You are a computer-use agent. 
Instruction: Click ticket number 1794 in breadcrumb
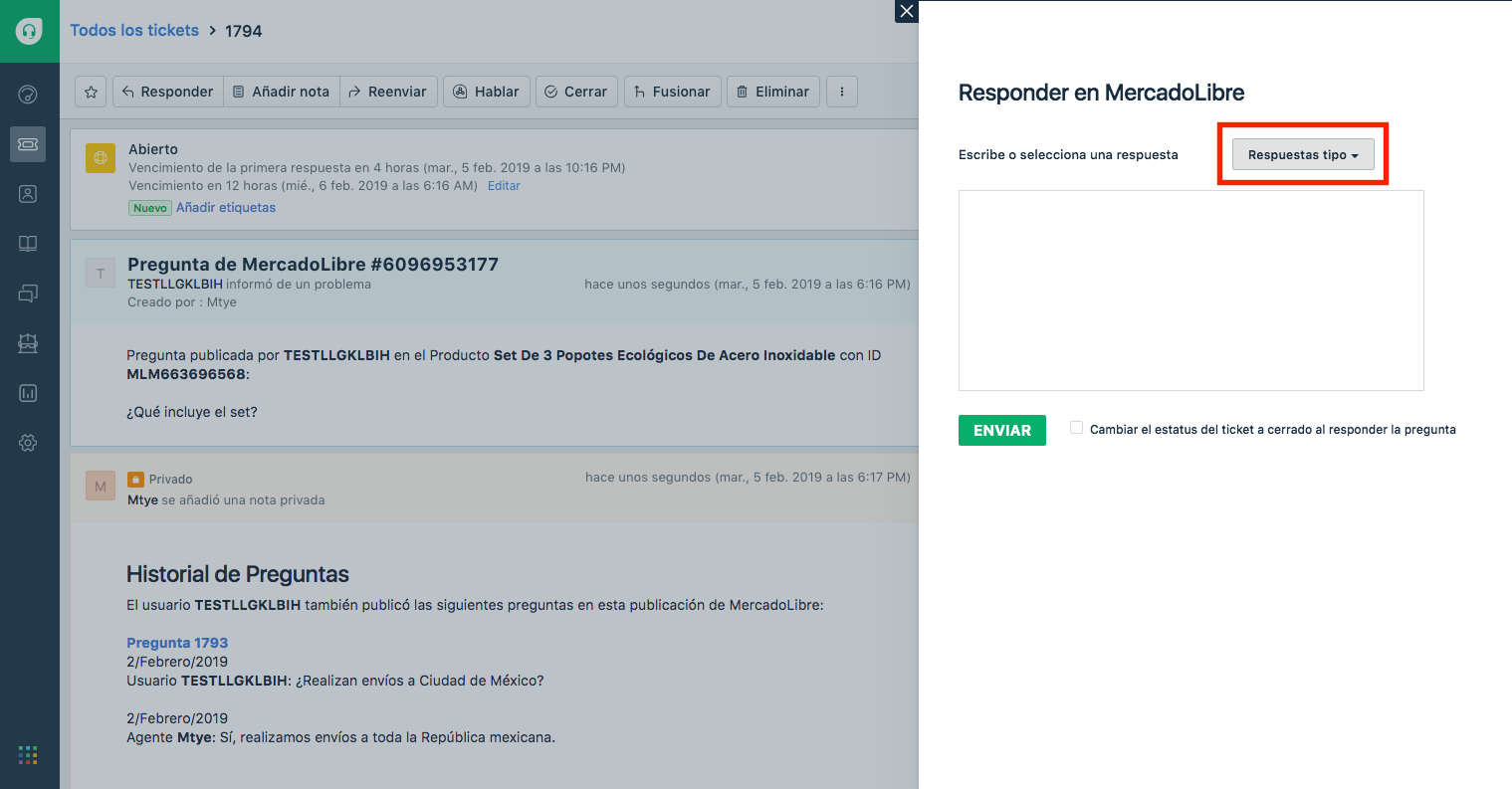point(244,31)
